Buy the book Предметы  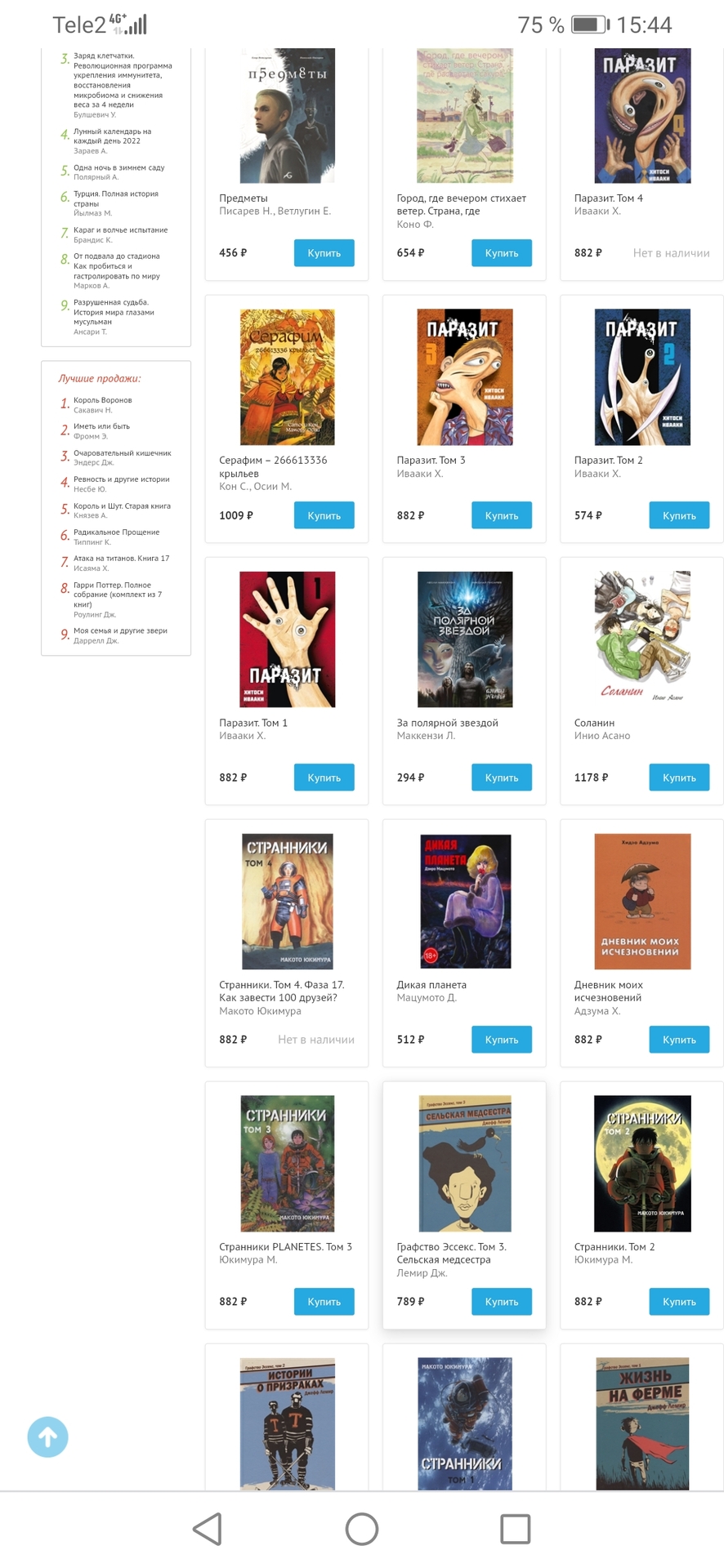coord(324,253)
